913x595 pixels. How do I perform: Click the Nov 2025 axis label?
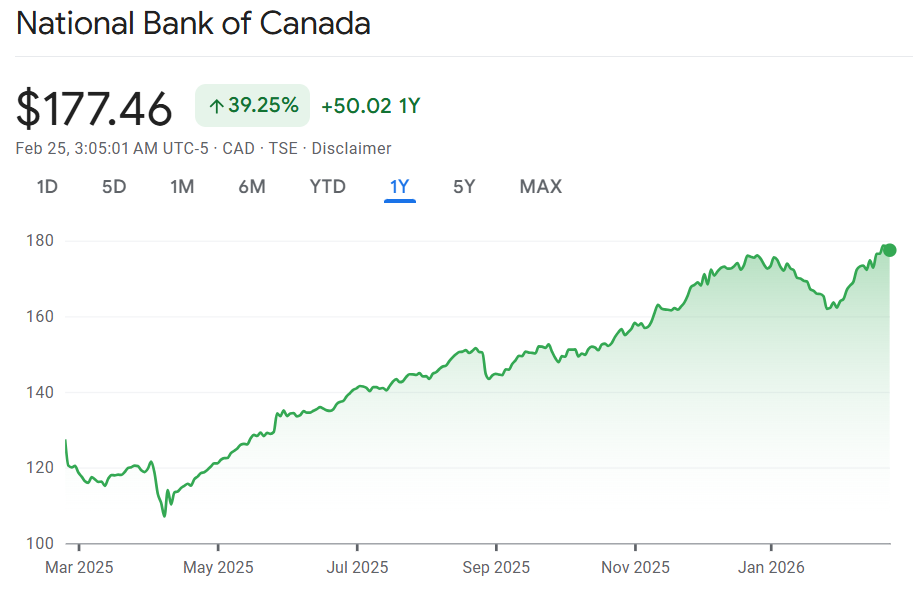[634, 567]
